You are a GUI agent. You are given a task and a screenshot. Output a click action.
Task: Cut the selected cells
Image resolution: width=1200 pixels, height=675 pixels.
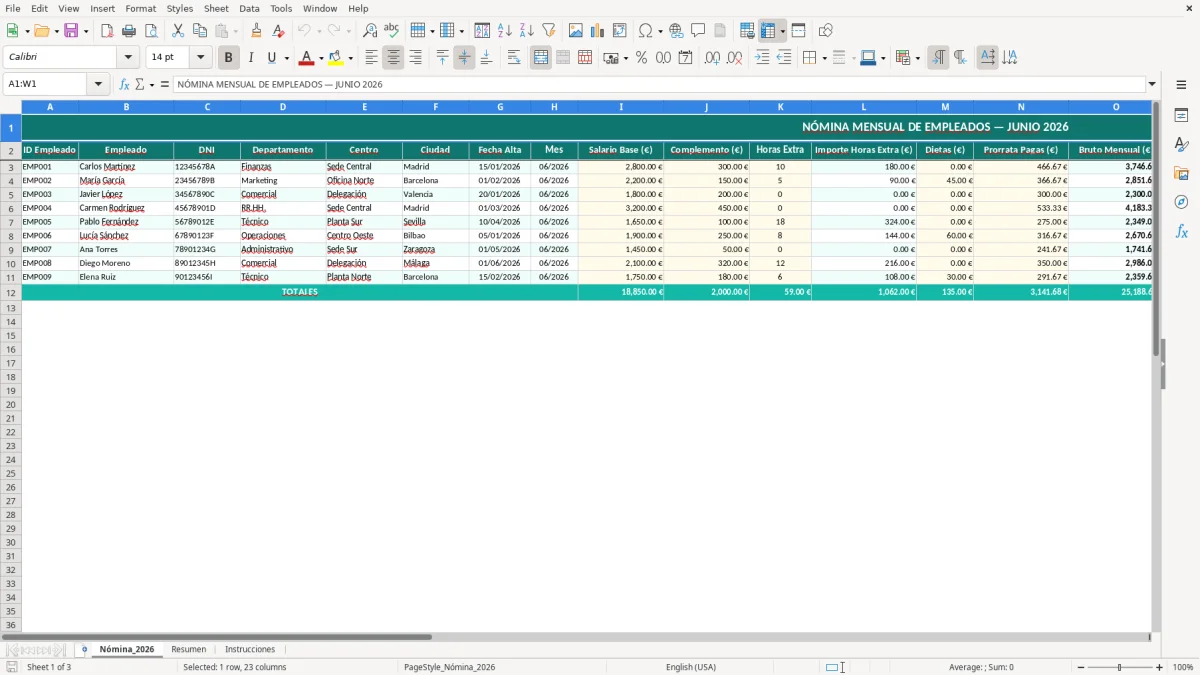click(178, 31)
